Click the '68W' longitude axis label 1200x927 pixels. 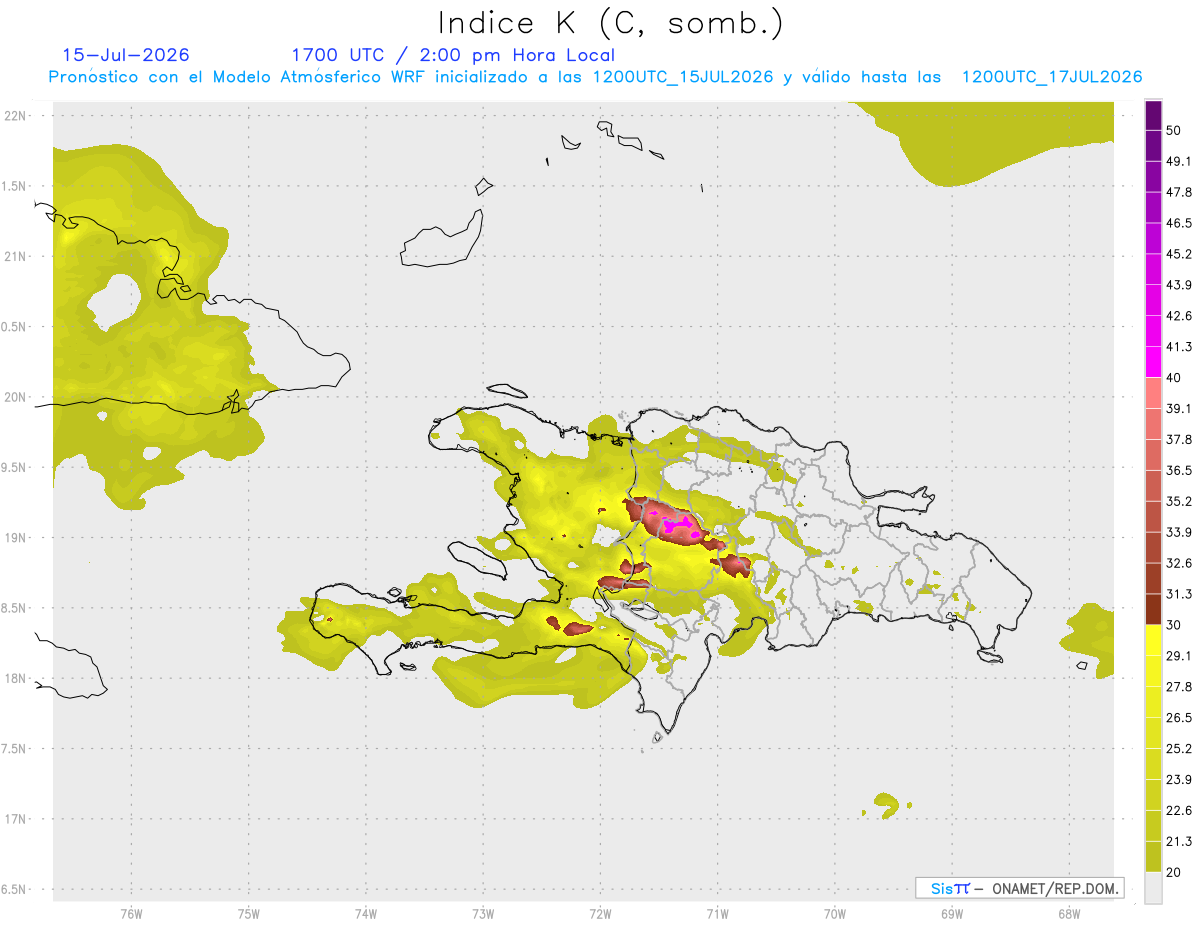[1068, 913]
